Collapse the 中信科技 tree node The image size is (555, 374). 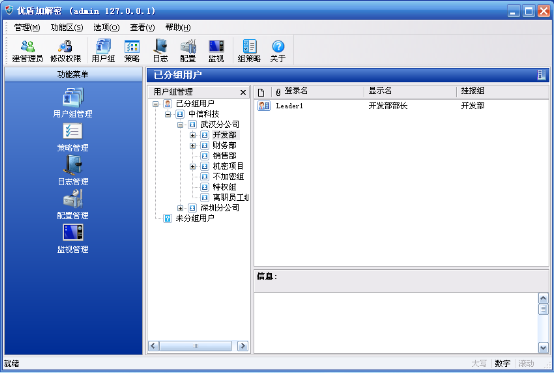coord(168,114)
